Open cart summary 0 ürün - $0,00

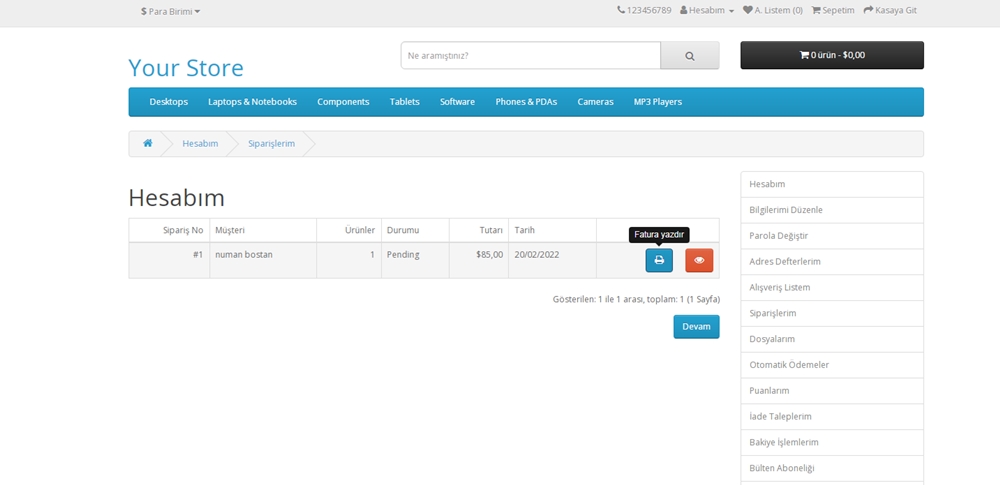pyautogui.click(x=832, y=55)
